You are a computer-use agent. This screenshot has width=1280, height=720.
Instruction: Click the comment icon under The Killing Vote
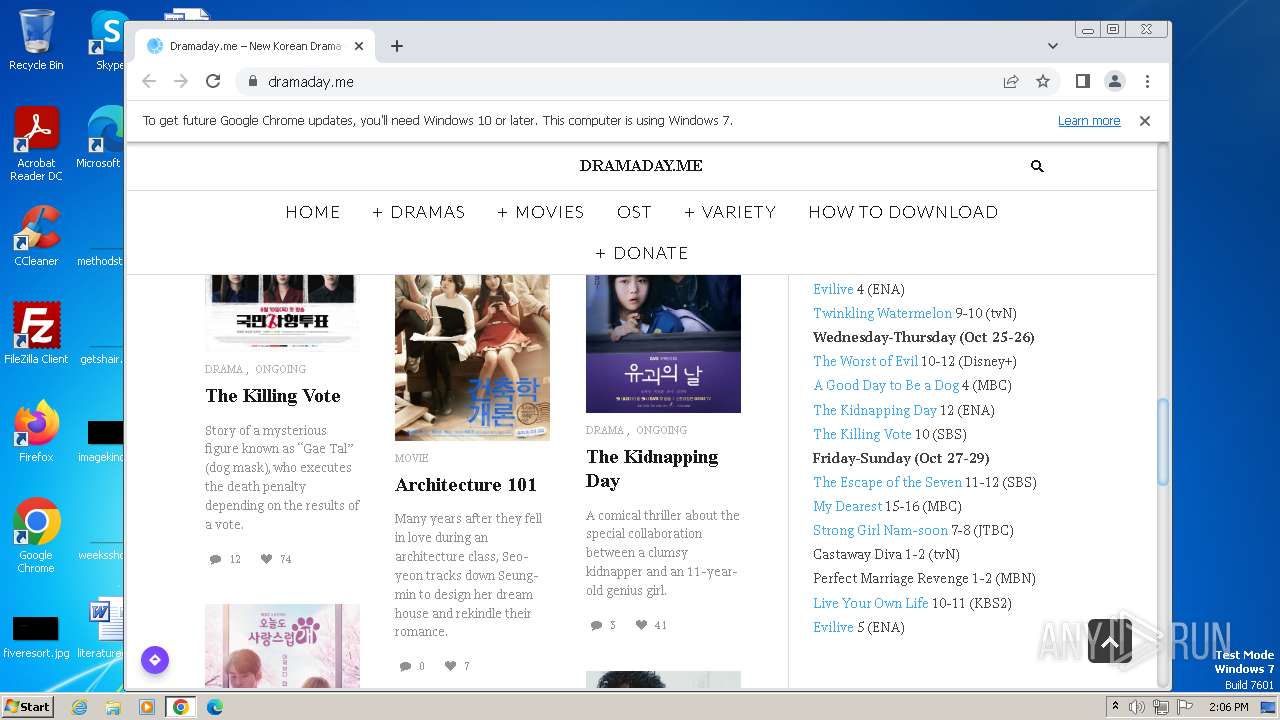pos(215,559)
